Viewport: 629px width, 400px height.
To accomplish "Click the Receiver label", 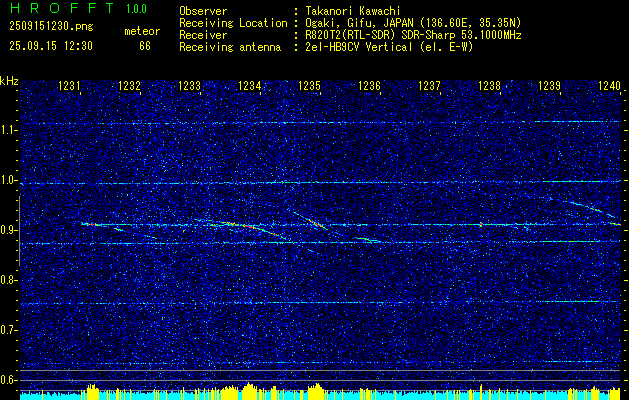I will [x=203, y=35].
